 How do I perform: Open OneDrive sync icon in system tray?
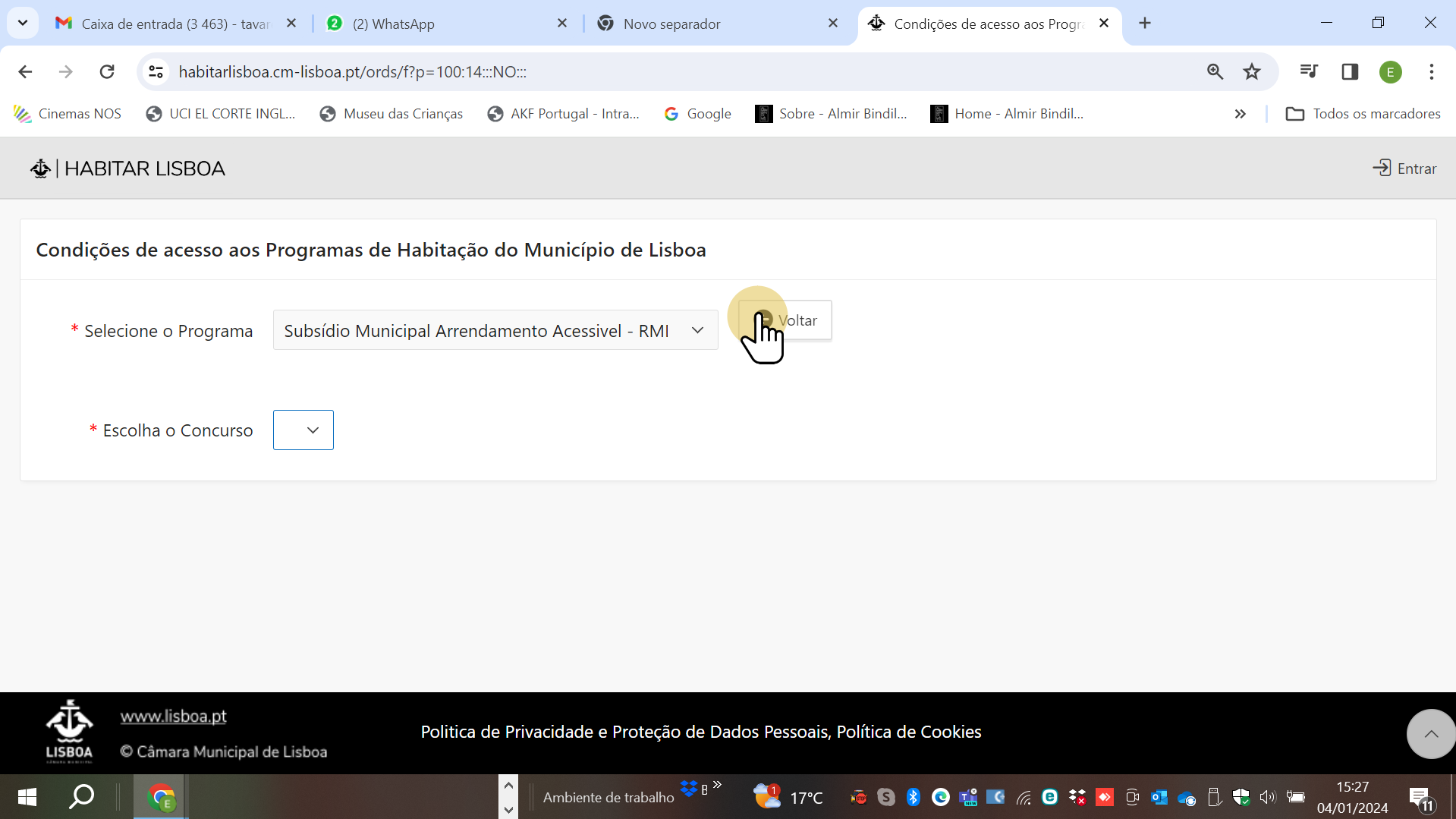pos(1186,797)
